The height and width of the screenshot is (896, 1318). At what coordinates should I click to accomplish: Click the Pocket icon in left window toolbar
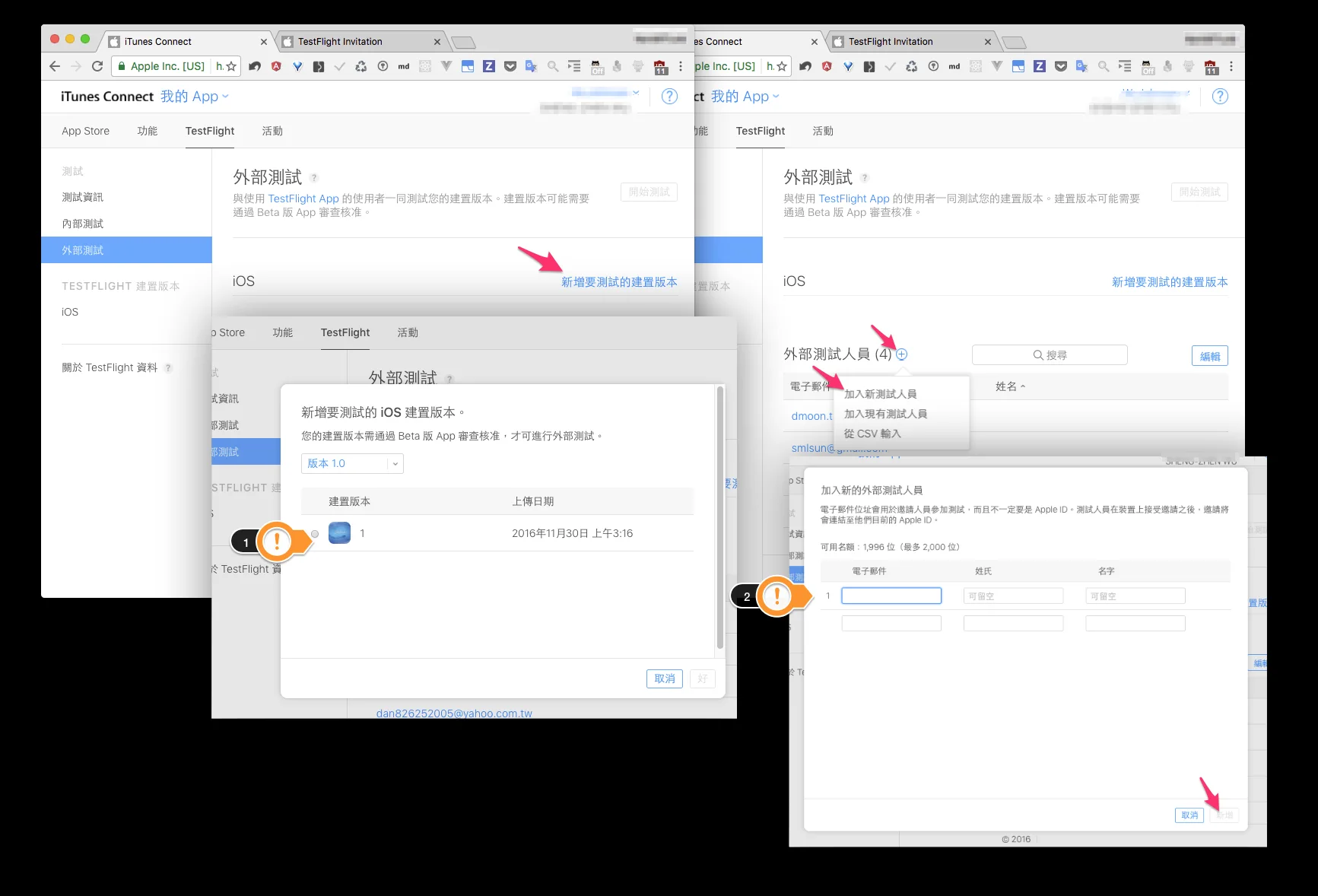coord(510,66)
